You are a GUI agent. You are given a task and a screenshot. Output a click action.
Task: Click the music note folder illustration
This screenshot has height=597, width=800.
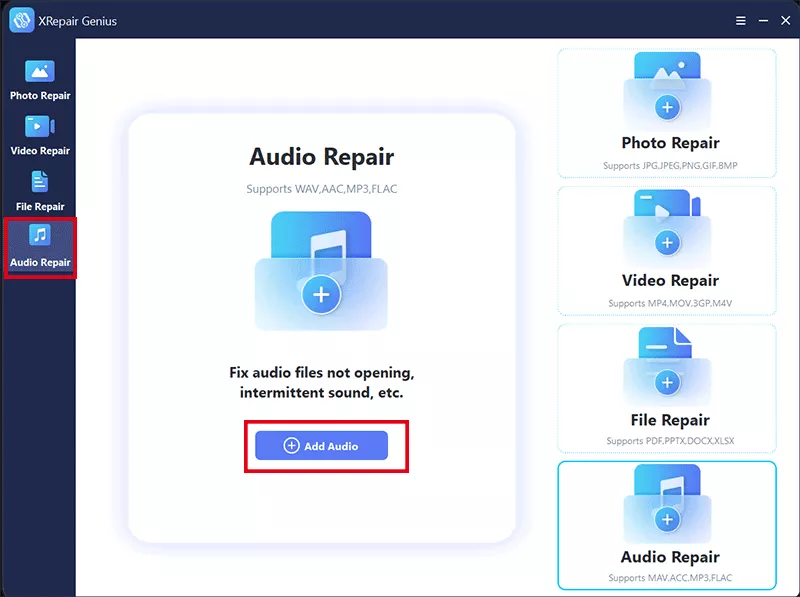pyautogui.click(x=321, y=271)
